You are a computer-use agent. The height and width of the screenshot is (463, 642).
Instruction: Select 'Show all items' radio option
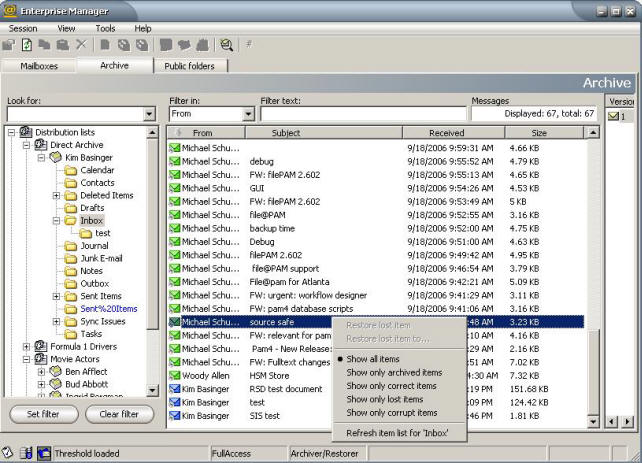click(x=373, y=359)
